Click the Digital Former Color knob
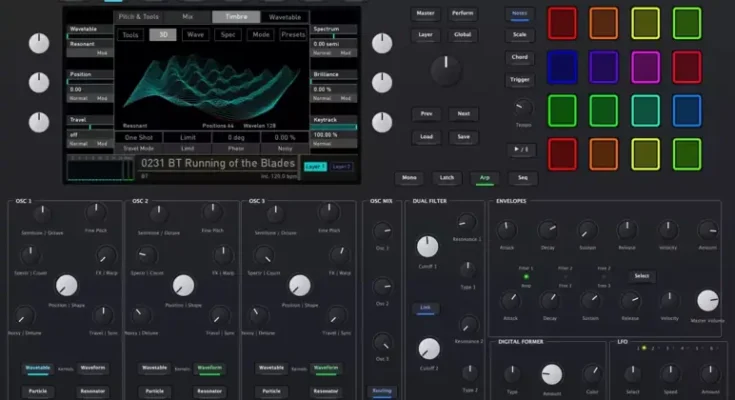Image resolution: width=735 pixels, height=400 pixels. tap(592, 374)
